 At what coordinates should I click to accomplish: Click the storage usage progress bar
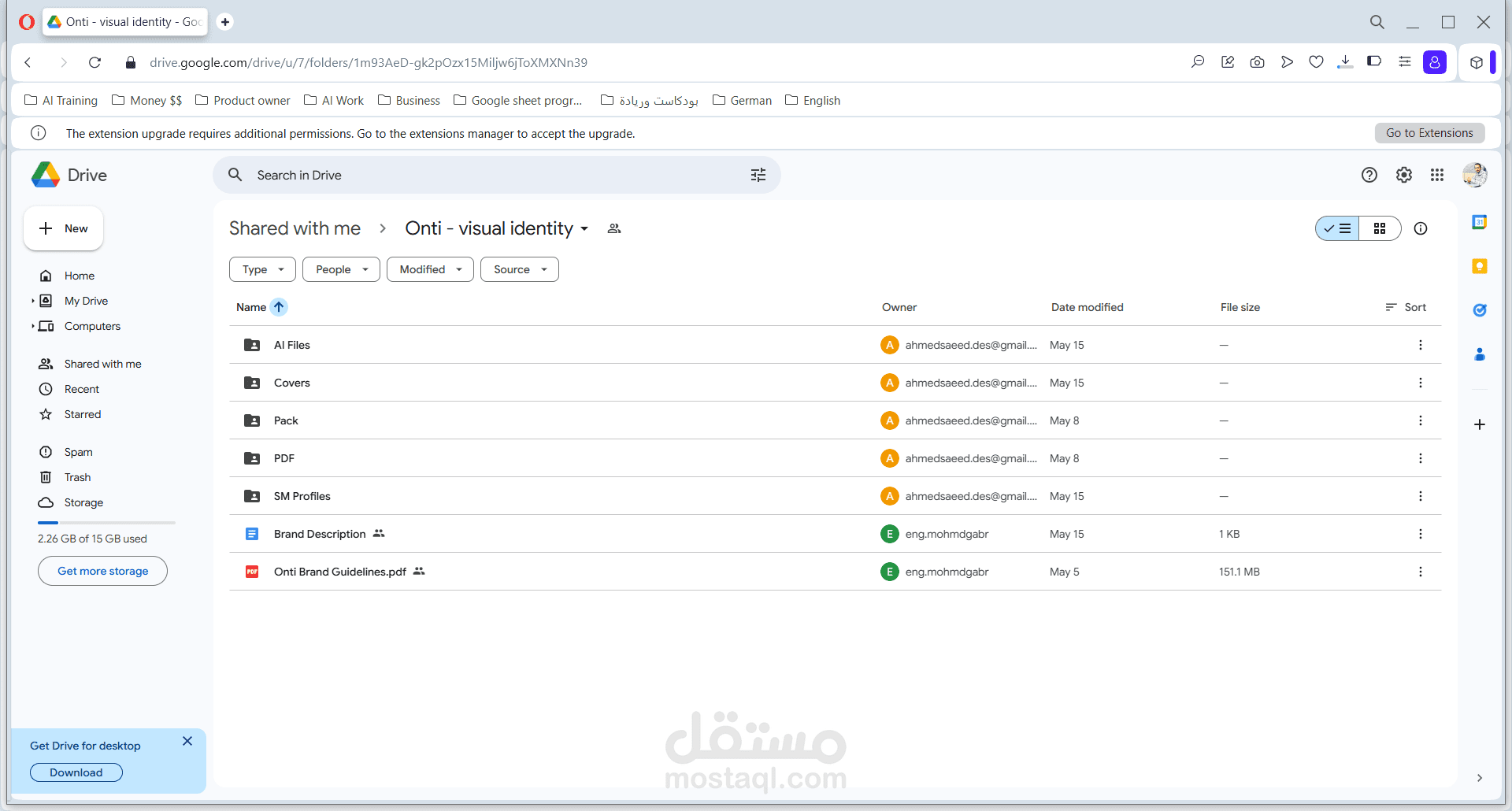tap(106, 523)
